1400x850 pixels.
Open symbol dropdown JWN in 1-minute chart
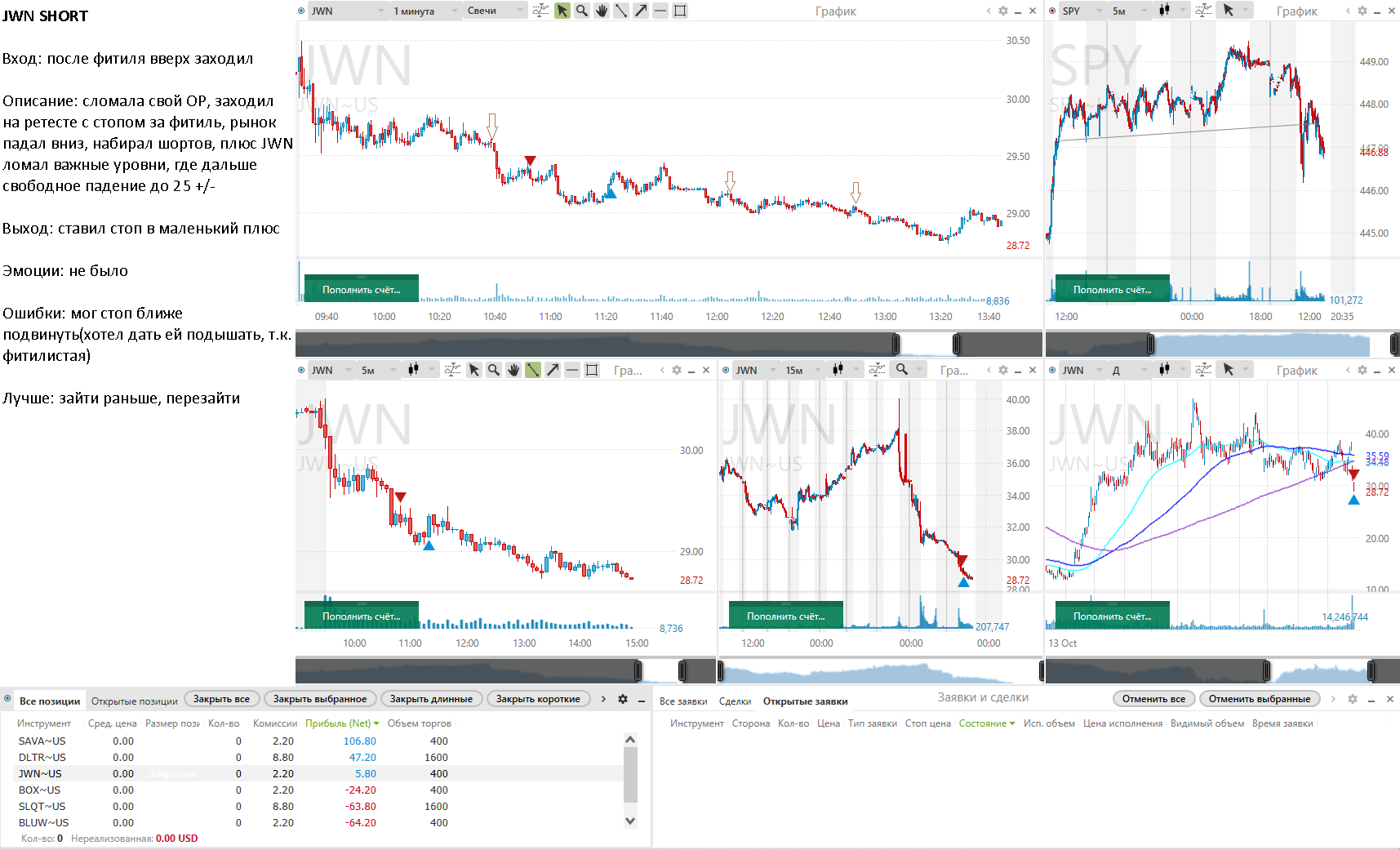[348, 11]
